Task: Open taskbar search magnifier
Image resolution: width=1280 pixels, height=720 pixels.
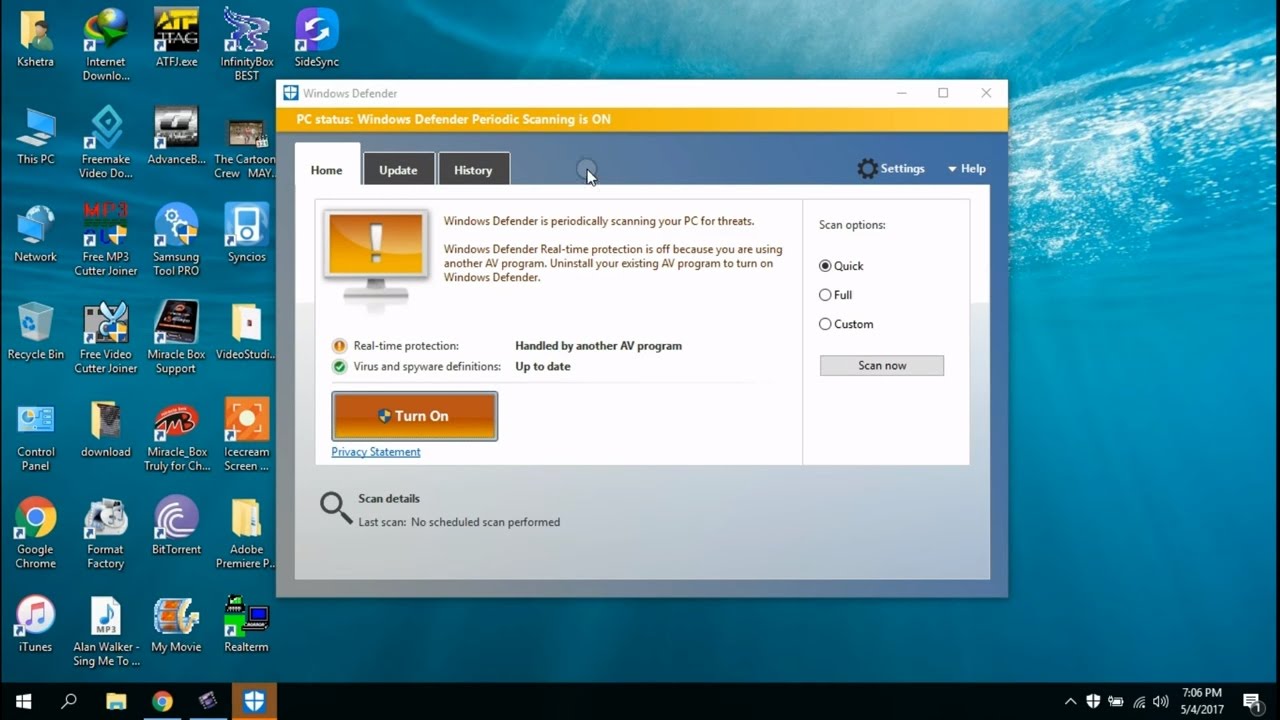Action: click(69, 702)
